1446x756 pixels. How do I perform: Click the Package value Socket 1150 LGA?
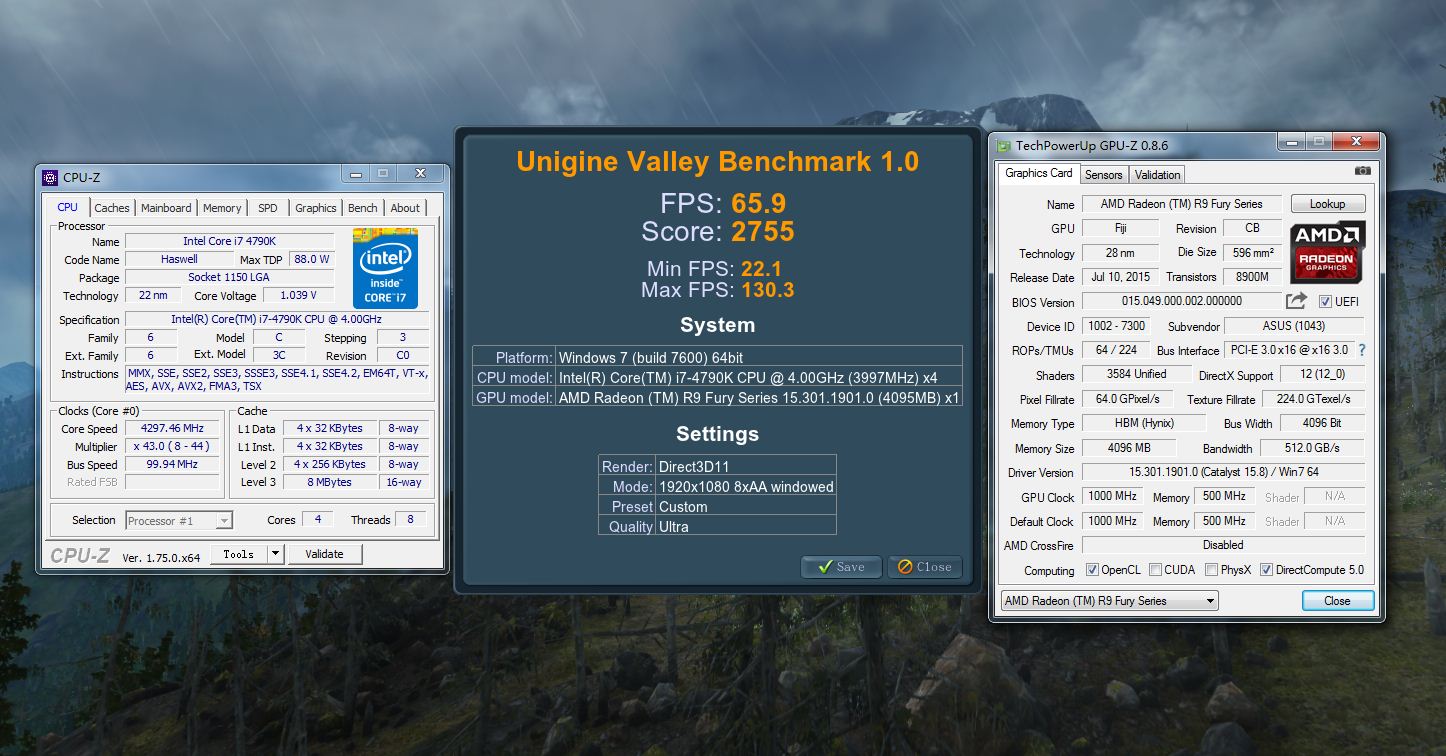tap(229, 277)
